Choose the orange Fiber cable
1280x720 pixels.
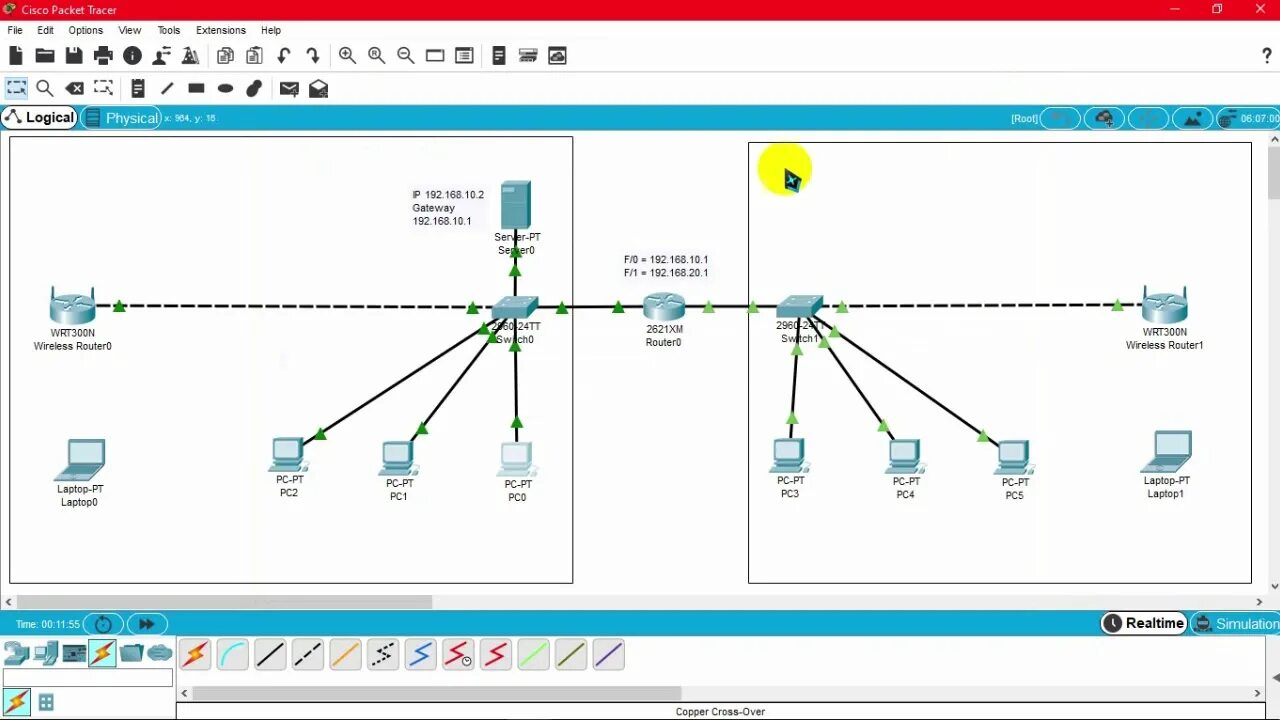tap(345, 655)
